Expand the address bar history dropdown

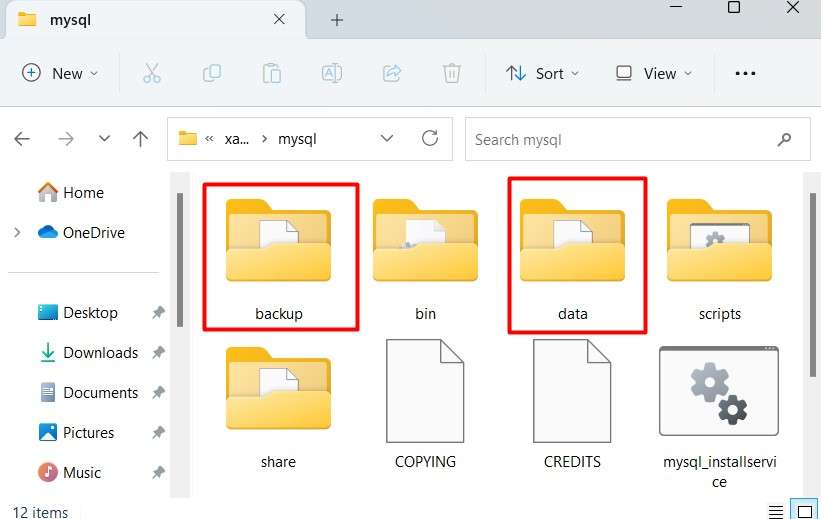[387, 138]
